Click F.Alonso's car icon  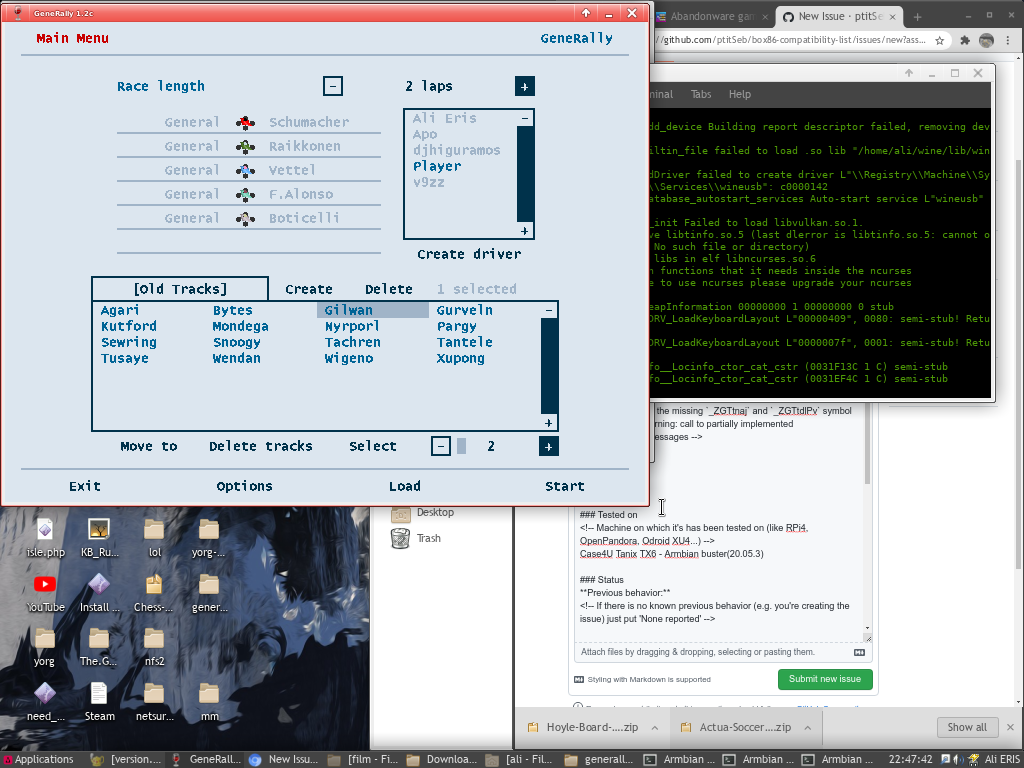point(247,194)
